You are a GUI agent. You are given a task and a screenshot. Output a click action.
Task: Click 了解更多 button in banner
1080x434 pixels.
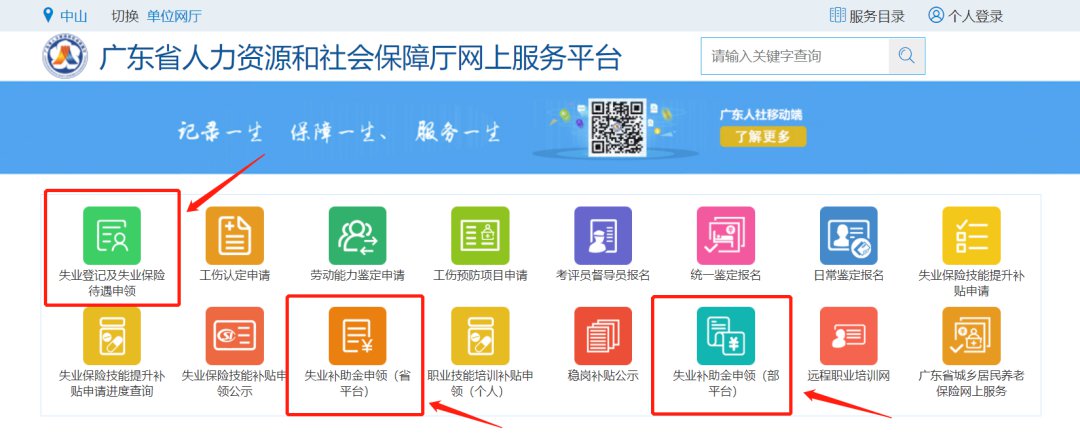point(762,136)
